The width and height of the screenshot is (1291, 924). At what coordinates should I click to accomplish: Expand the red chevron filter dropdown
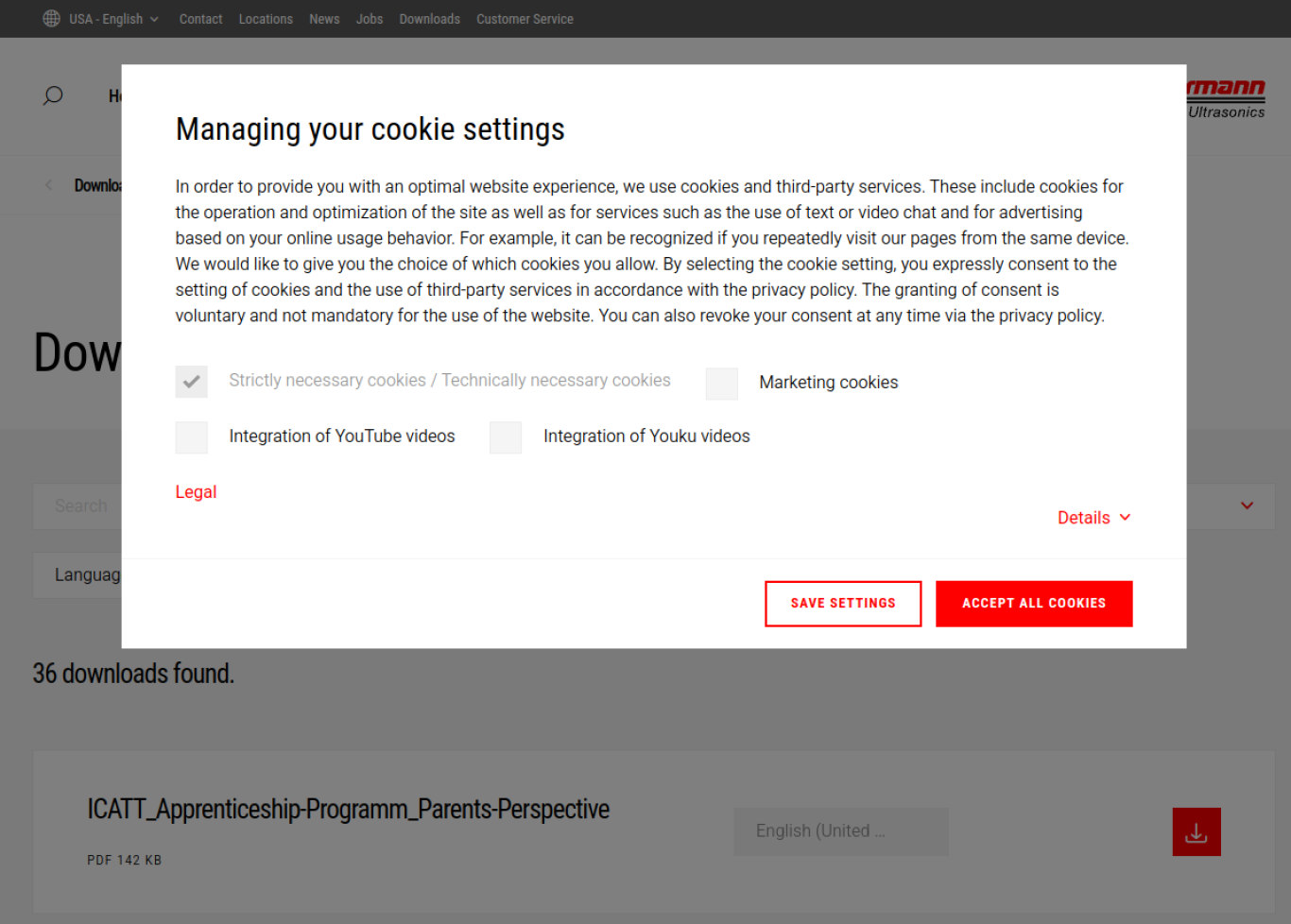tap(1248, 505)
